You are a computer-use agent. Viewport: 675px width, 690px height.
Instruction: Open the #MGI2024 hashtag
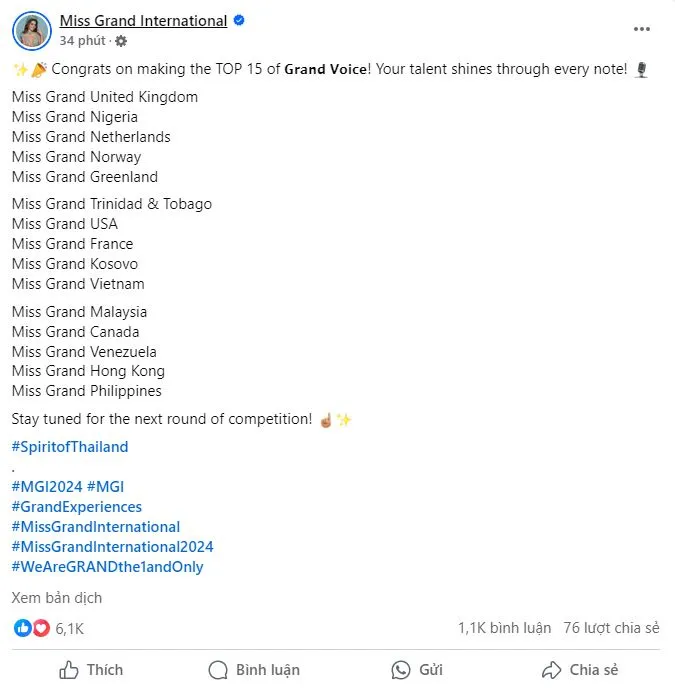pos(47,487)
